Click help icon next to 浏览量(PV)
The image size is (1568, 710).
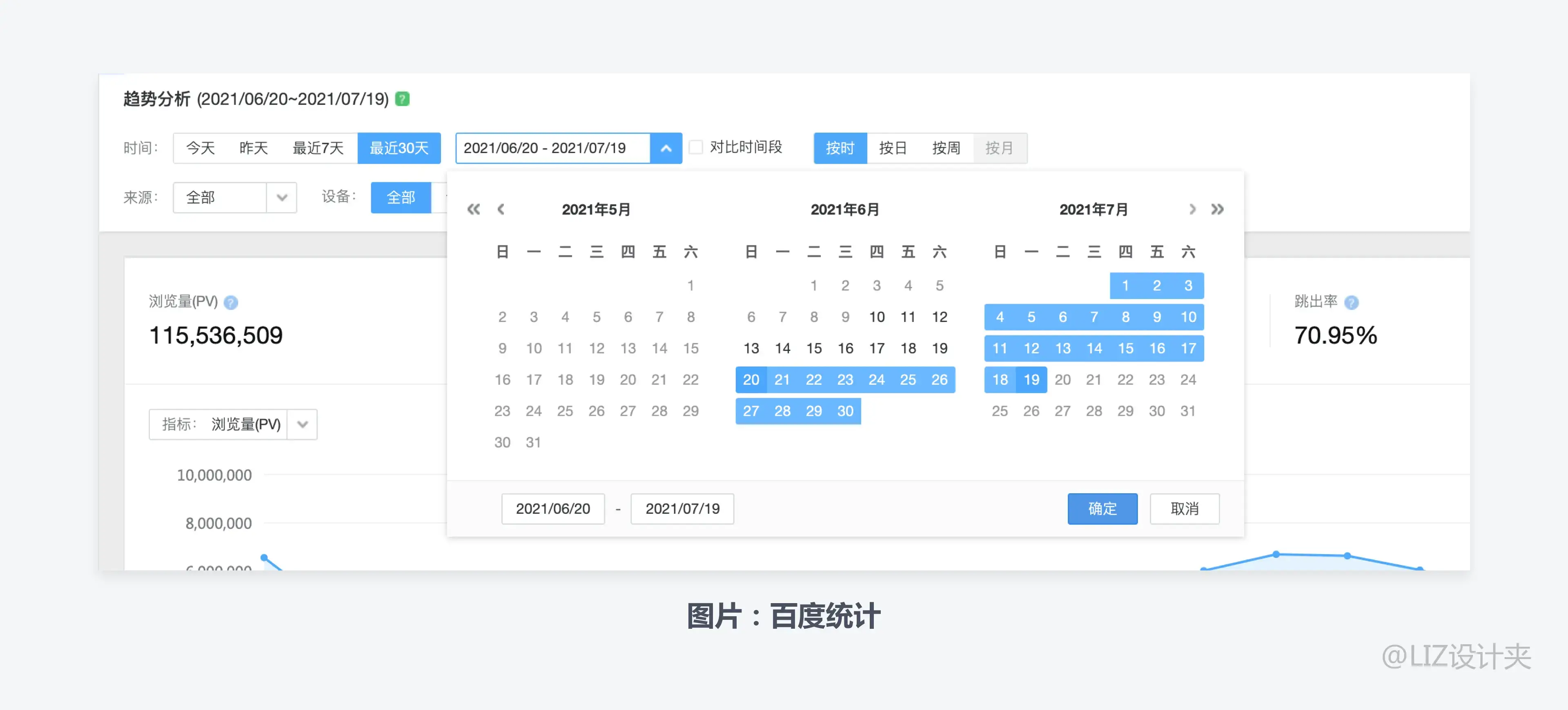pos(231,302)
